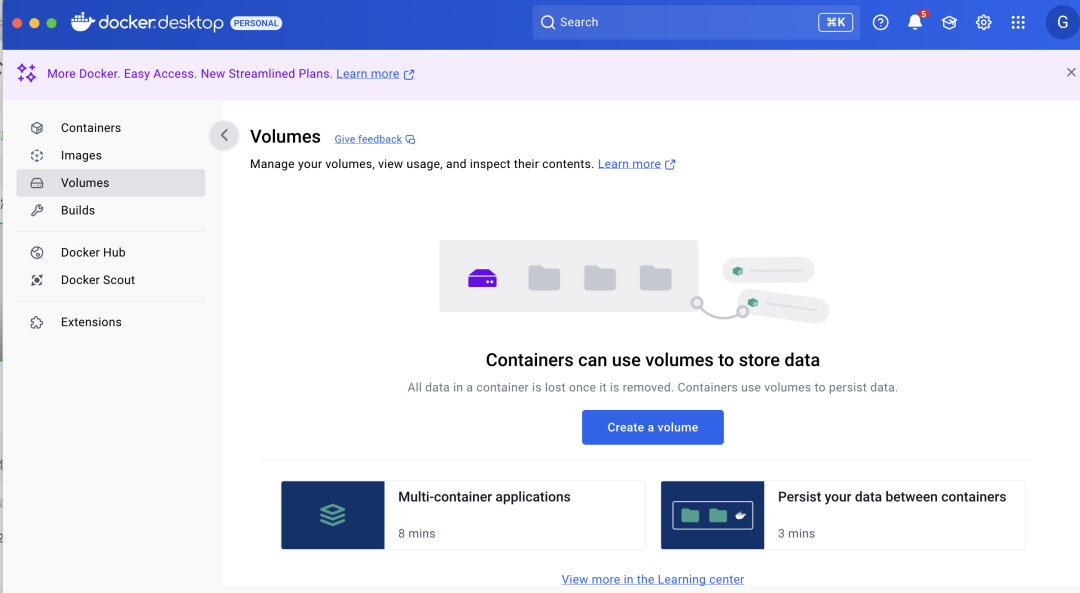Click the feedback speech-bubble icon
1080x593 pixels.
(x=411, y=139)
